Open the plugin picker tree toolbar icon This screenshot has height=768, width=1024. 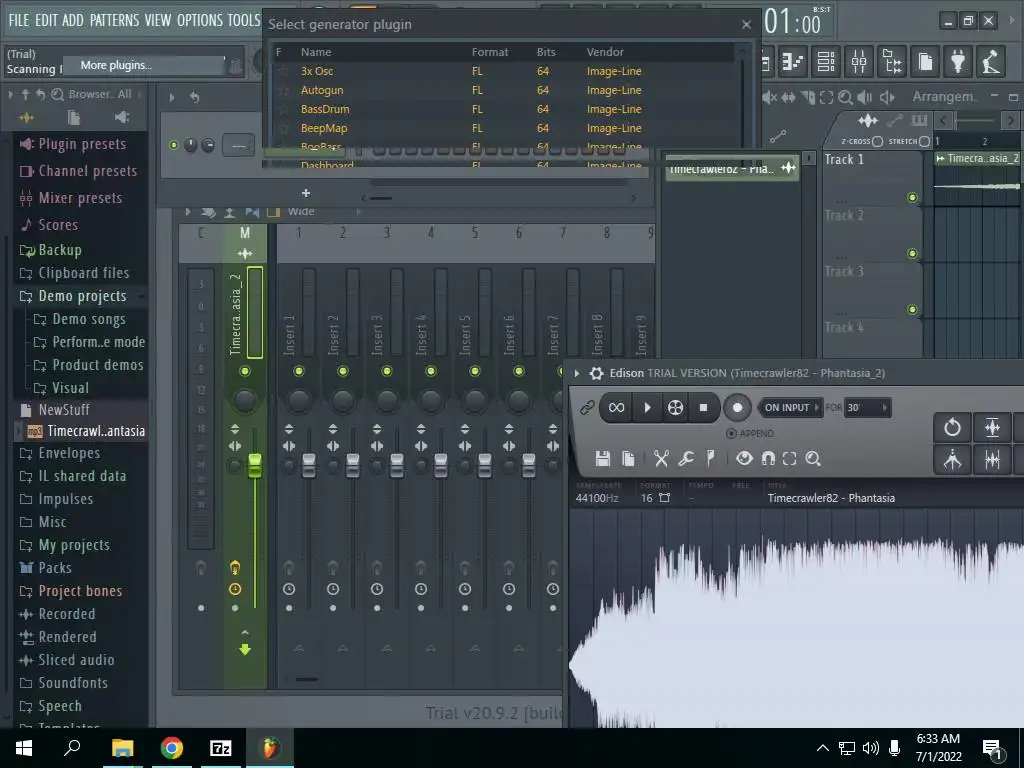tap(892, 62)
